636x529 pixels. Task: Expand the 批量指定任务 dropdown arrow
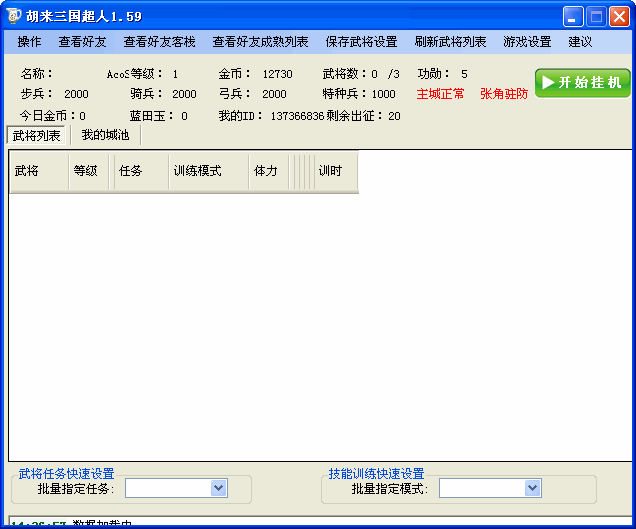(x=219, y=488)
